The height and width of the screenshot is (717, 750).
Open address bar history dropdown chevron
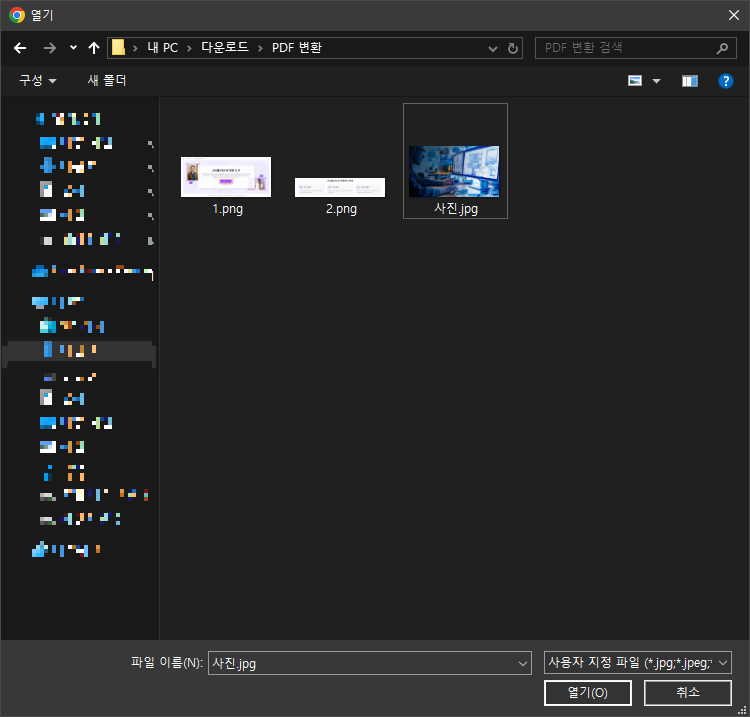493,49
